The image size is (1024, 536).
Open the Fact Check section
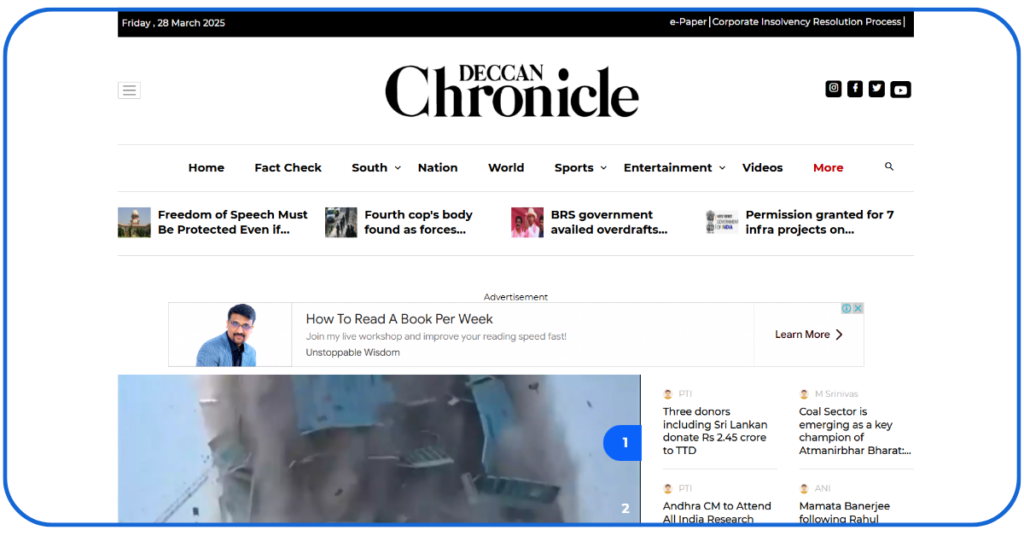click(288, 168)
